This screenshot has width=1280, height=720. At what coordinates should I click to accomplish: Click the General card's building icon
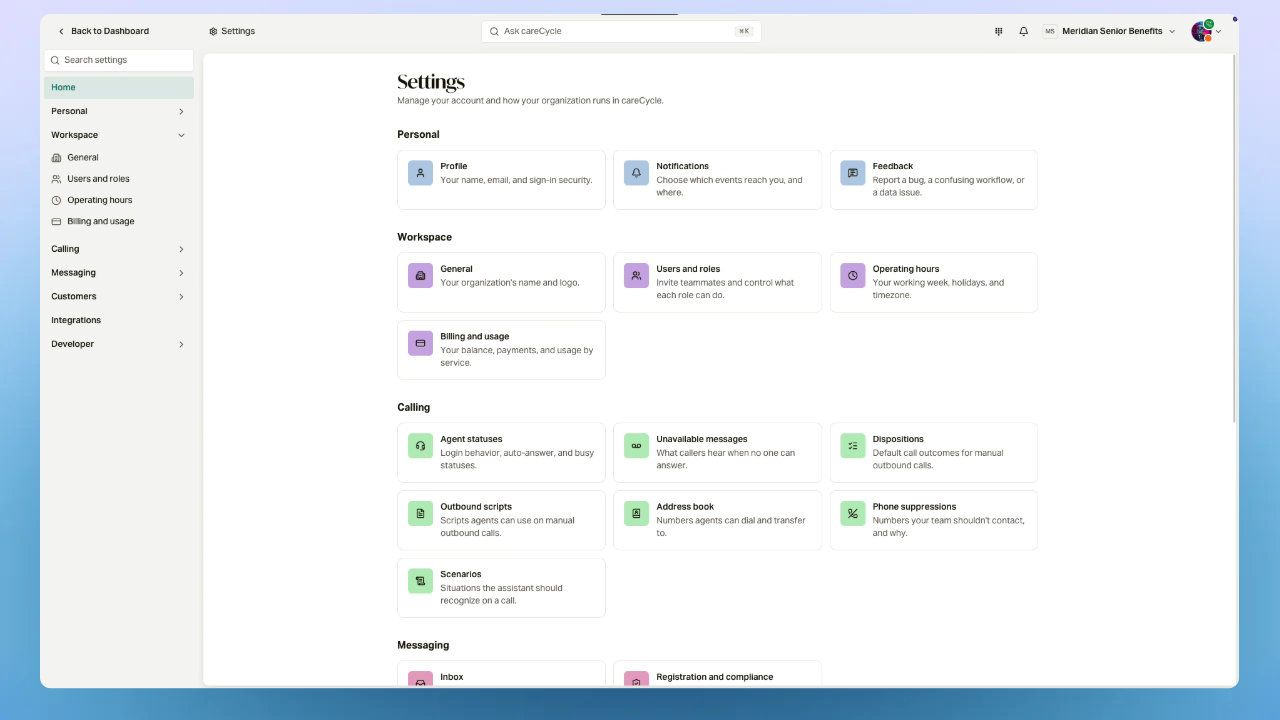[x=420, y=275]
